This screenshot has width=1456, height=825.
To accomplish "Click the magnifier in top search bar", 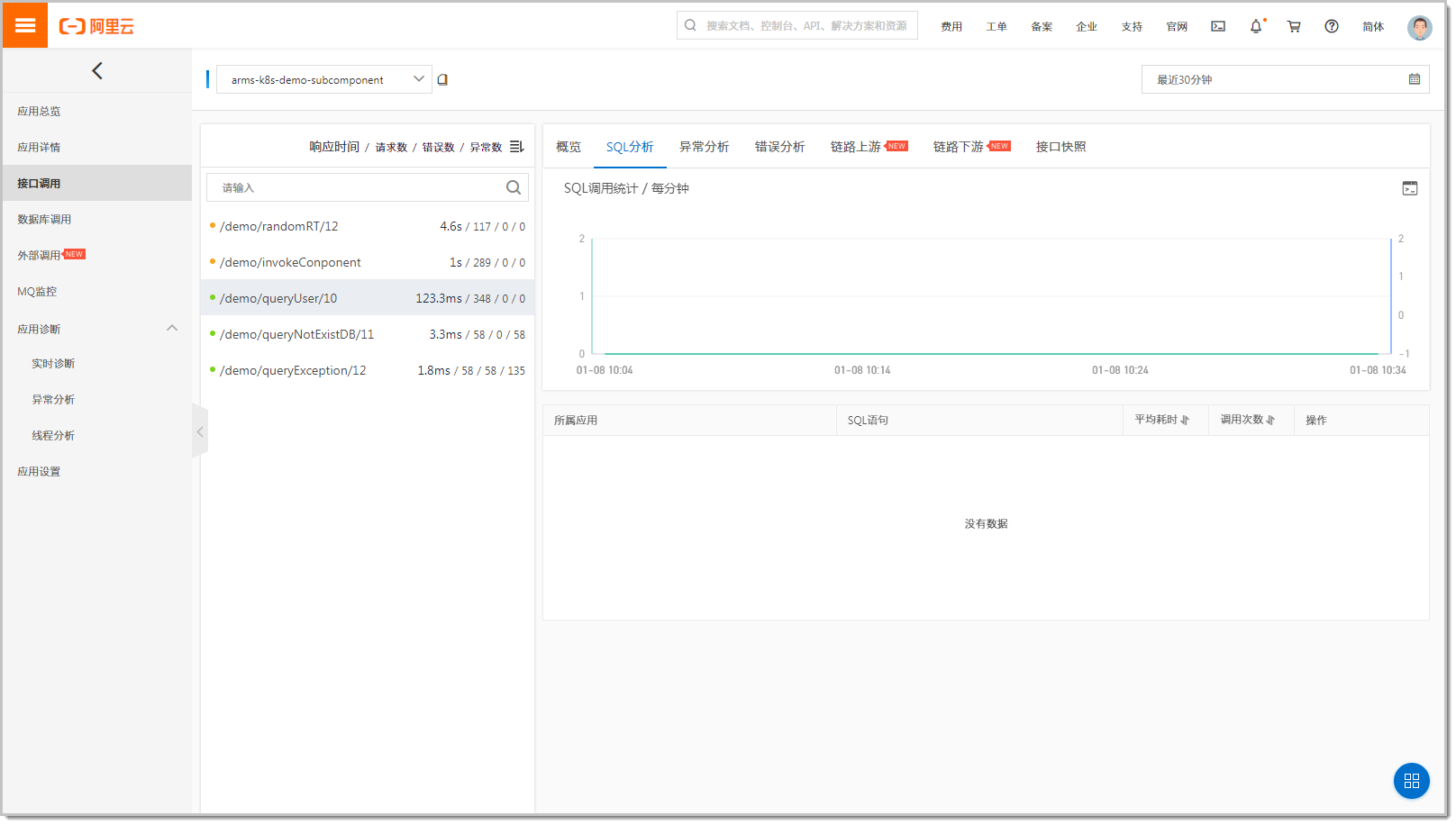I will [x=690, y=25].
